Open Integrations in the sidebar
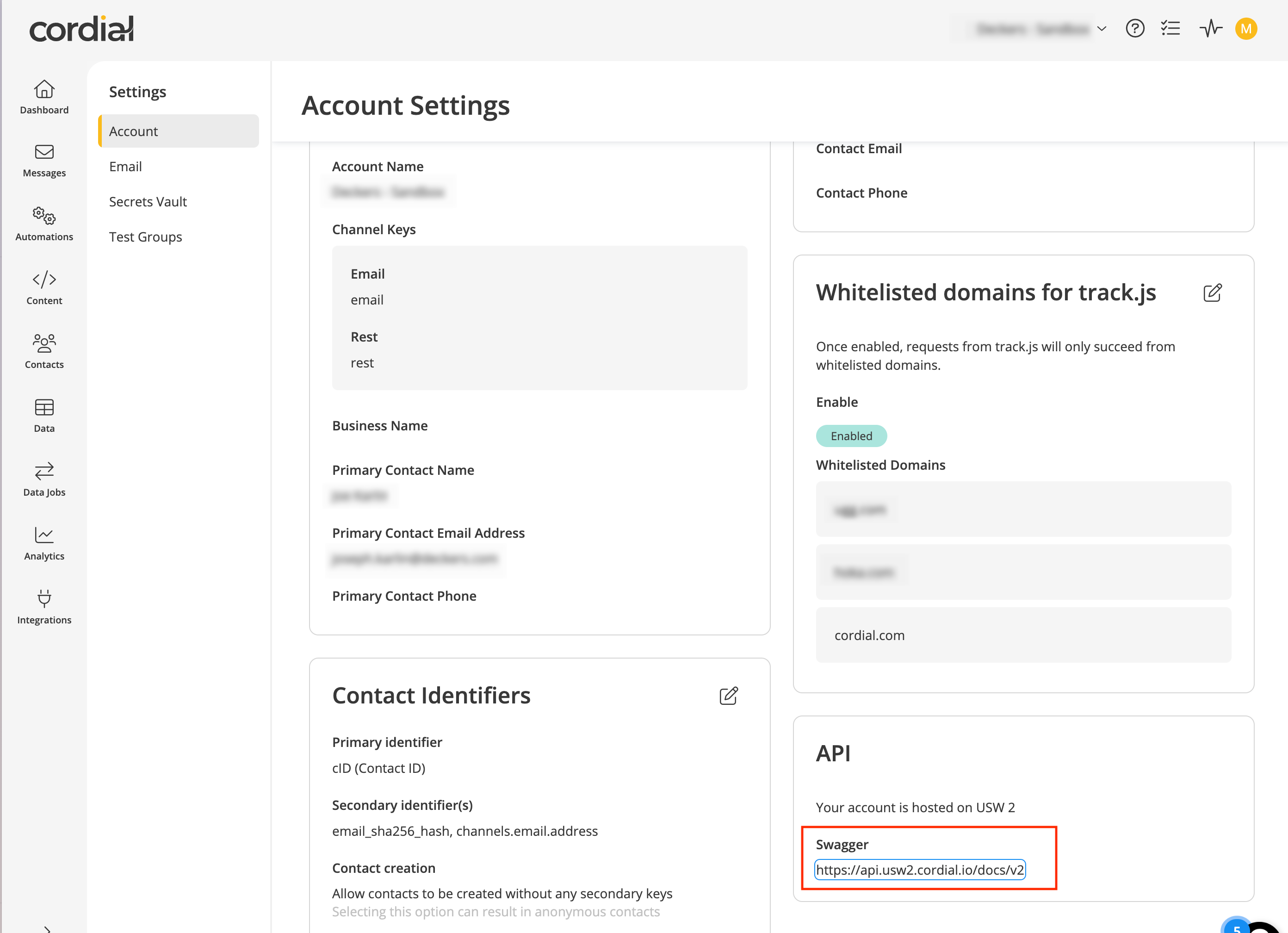This screenshot has height=933, width=1288. [44, 607]
